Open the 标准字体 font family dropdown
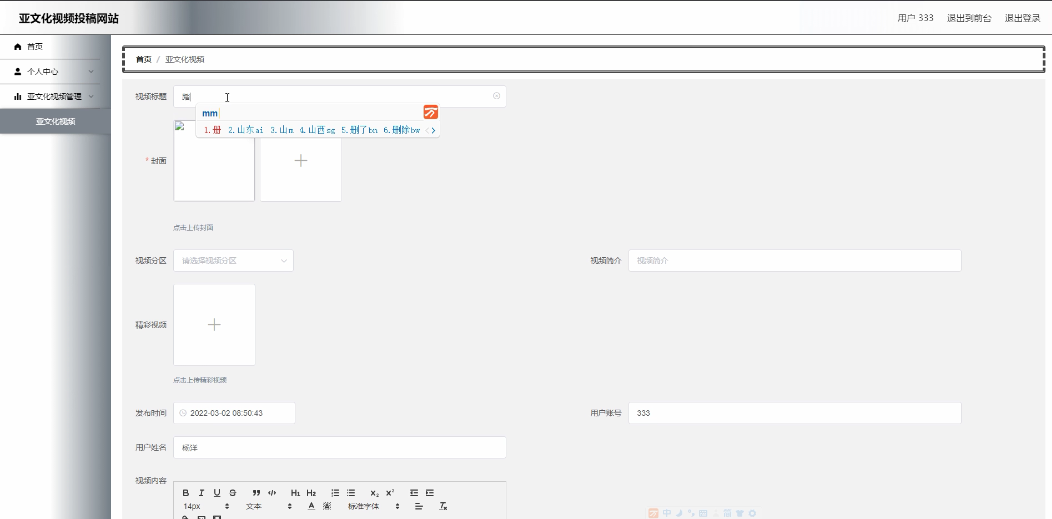 (374, 506)
